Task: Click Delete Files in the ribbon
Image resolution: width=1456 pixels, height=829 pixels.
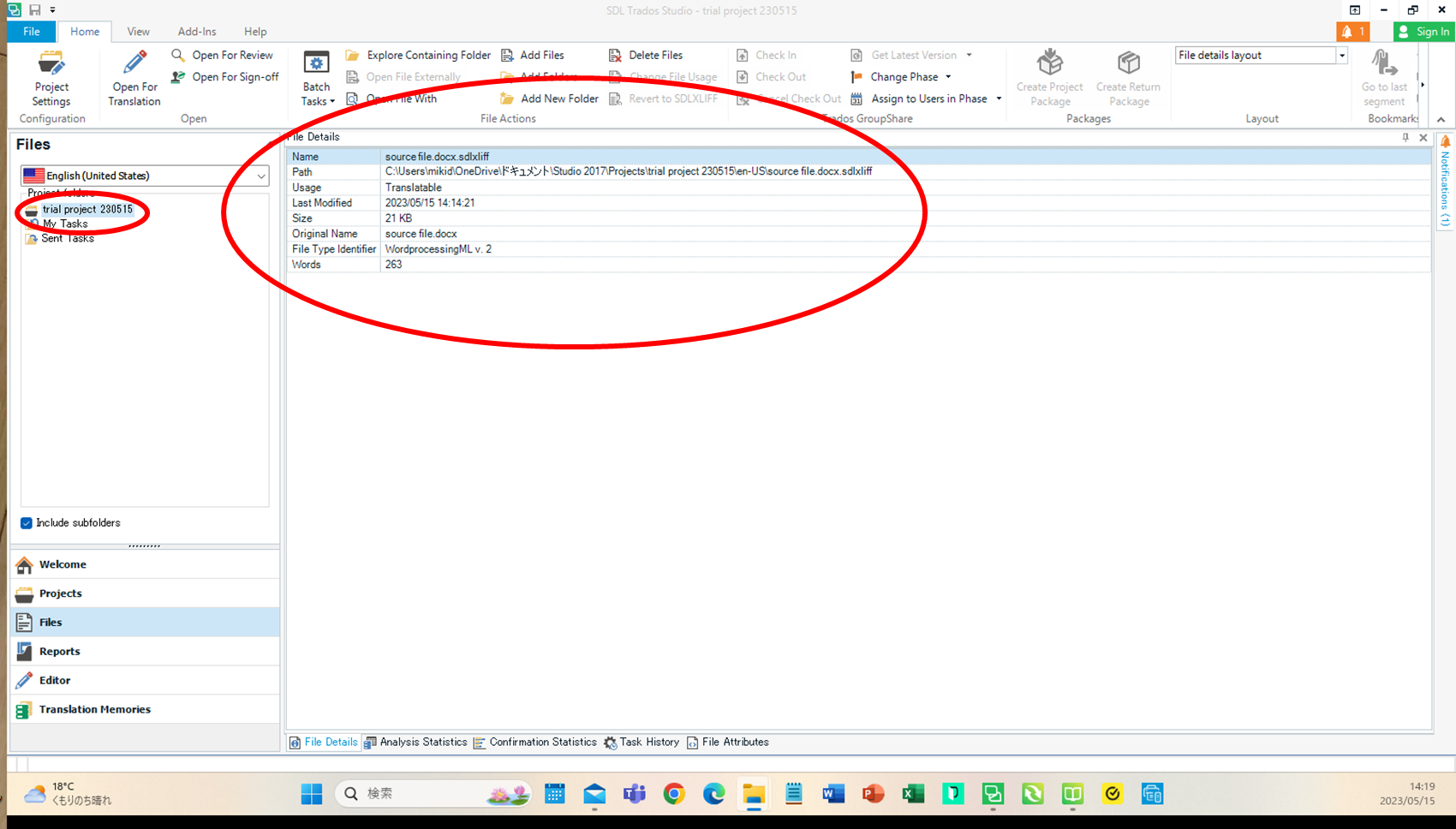Action: point(646,55)
